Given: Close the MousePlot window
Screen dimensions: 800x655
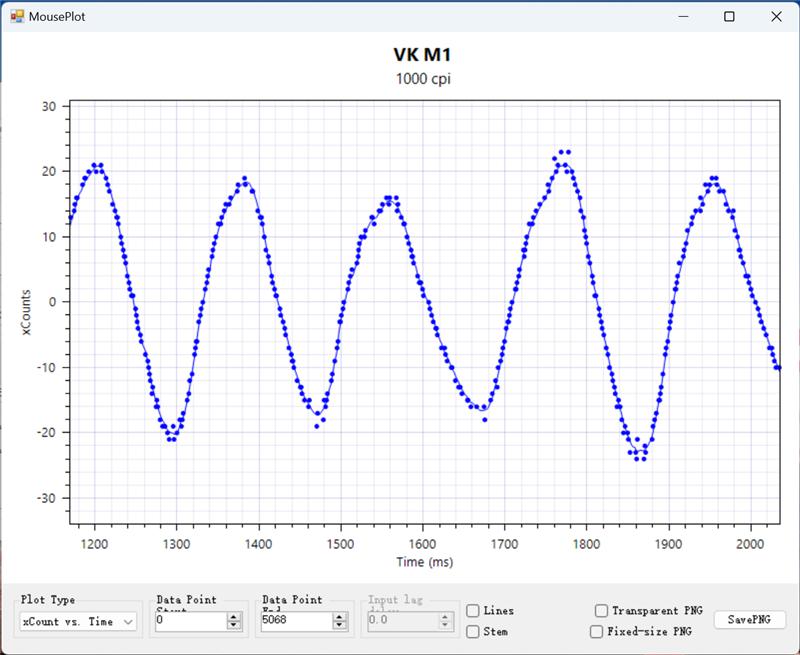Looking at the screenshot, I should [776, 16].
